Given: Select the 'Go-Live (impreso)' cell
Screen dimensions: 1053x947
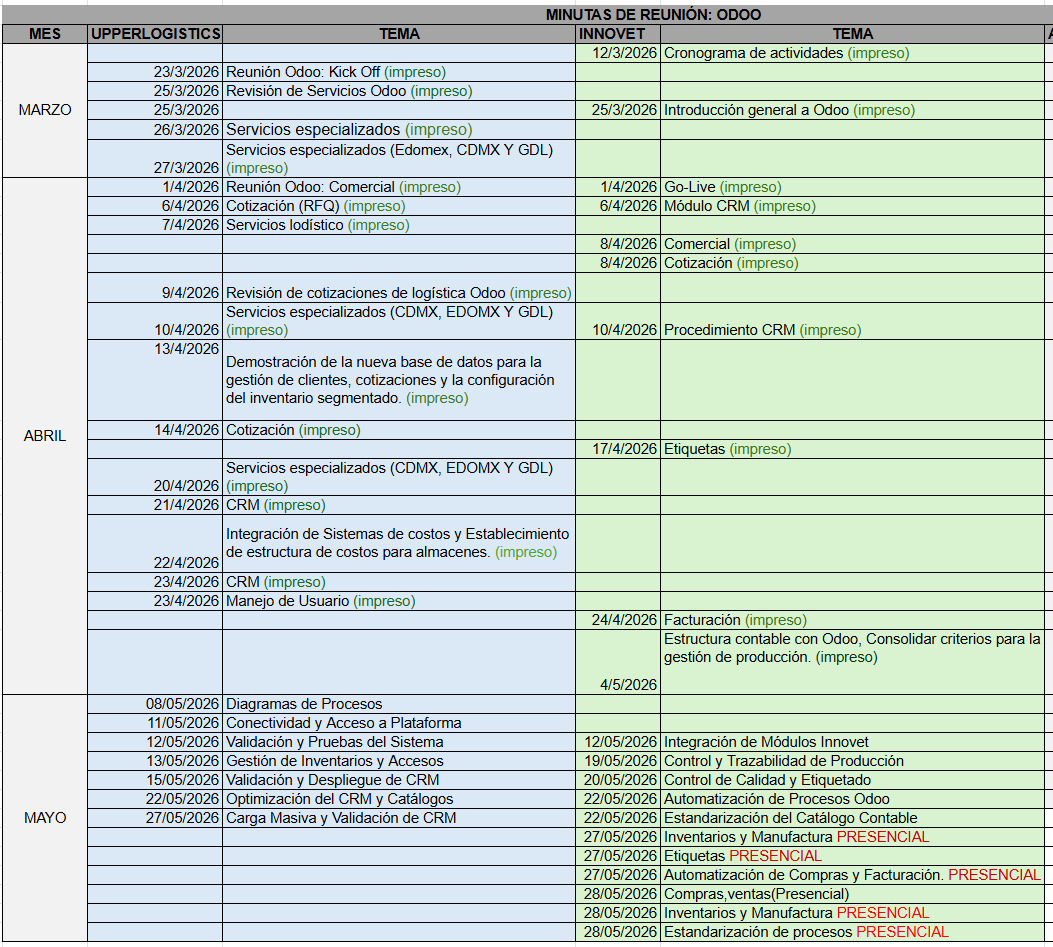Looking at the screenshot, I should [852, 187].
